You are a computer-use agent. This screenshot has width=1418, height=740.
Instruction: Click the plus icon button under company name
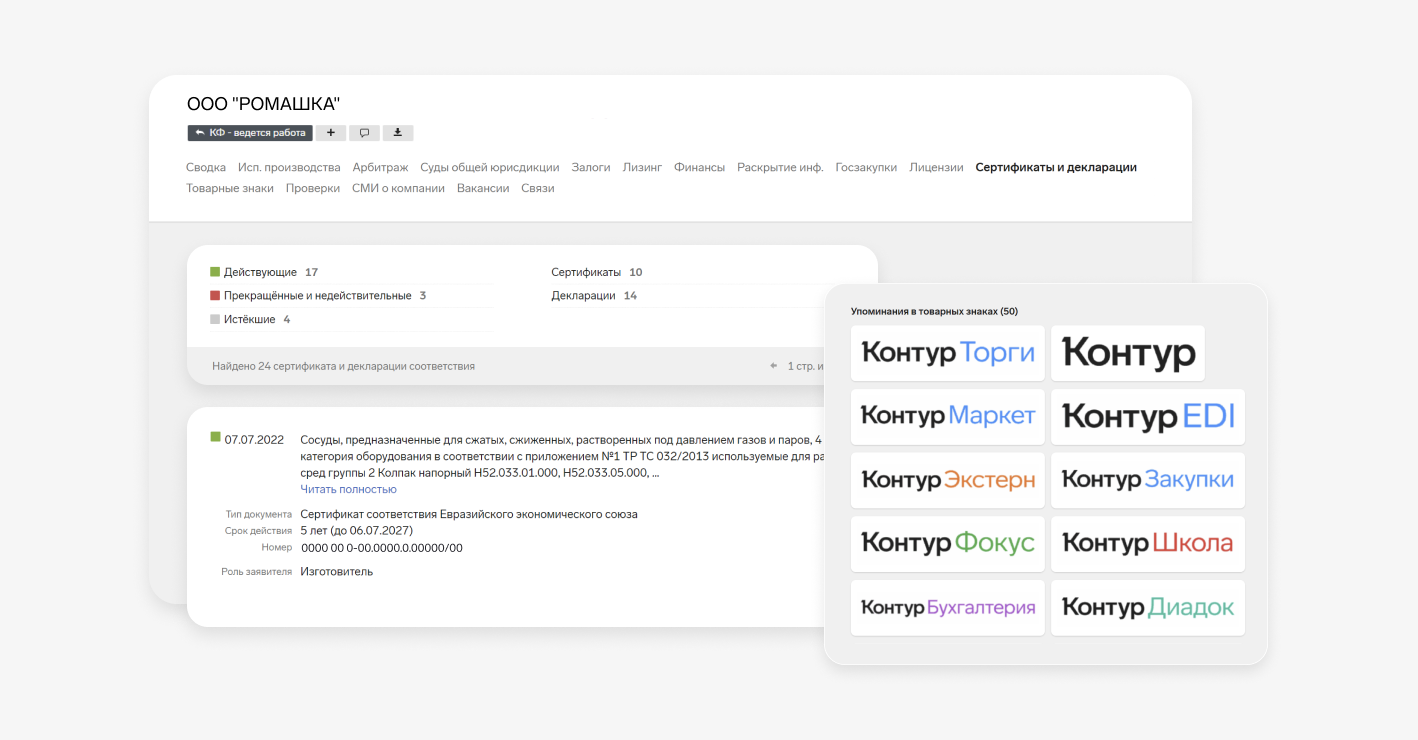pyautogui.click(x=331, y=133)
